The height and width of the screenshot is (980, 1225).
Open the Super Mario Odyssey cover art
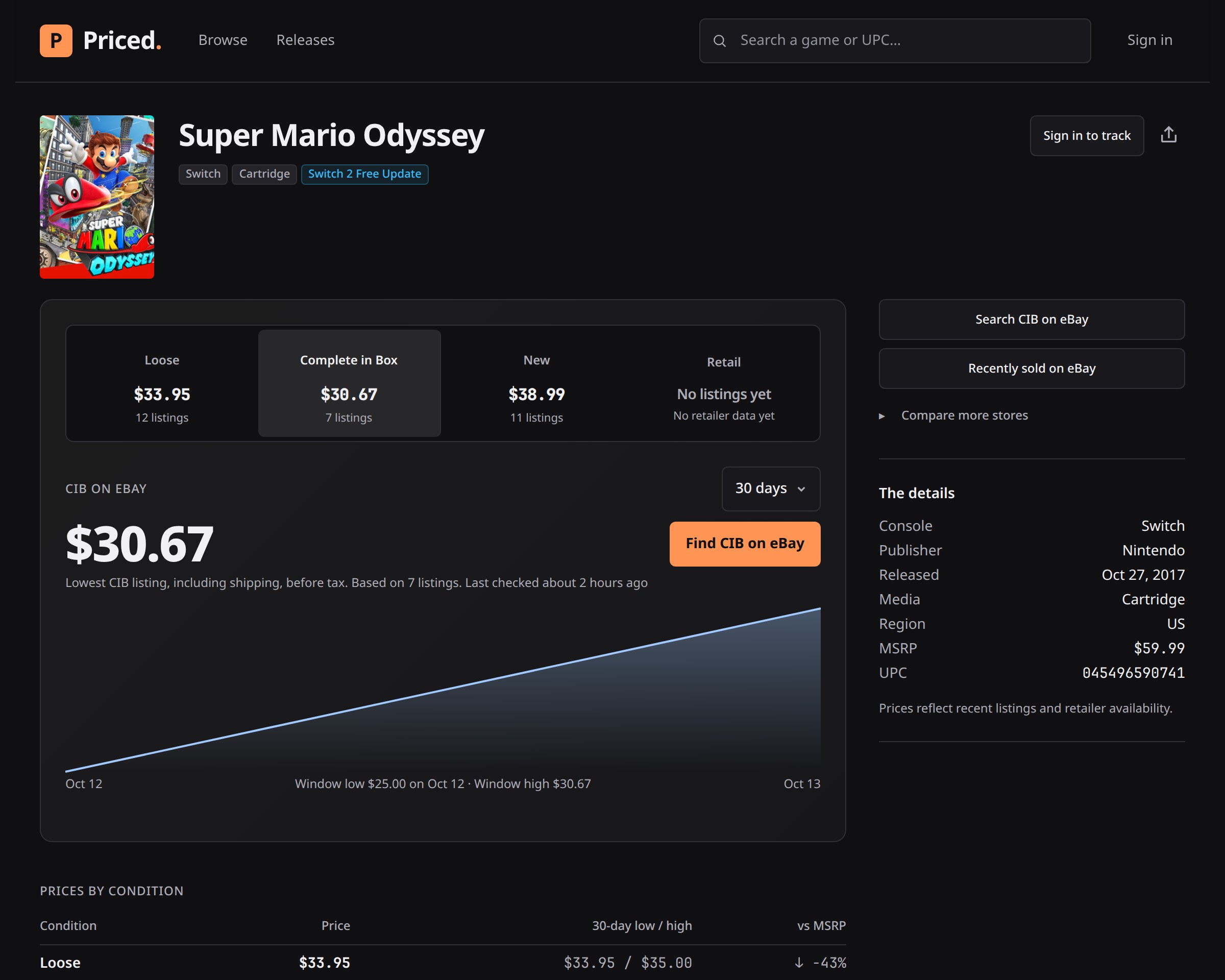(96, 197)
